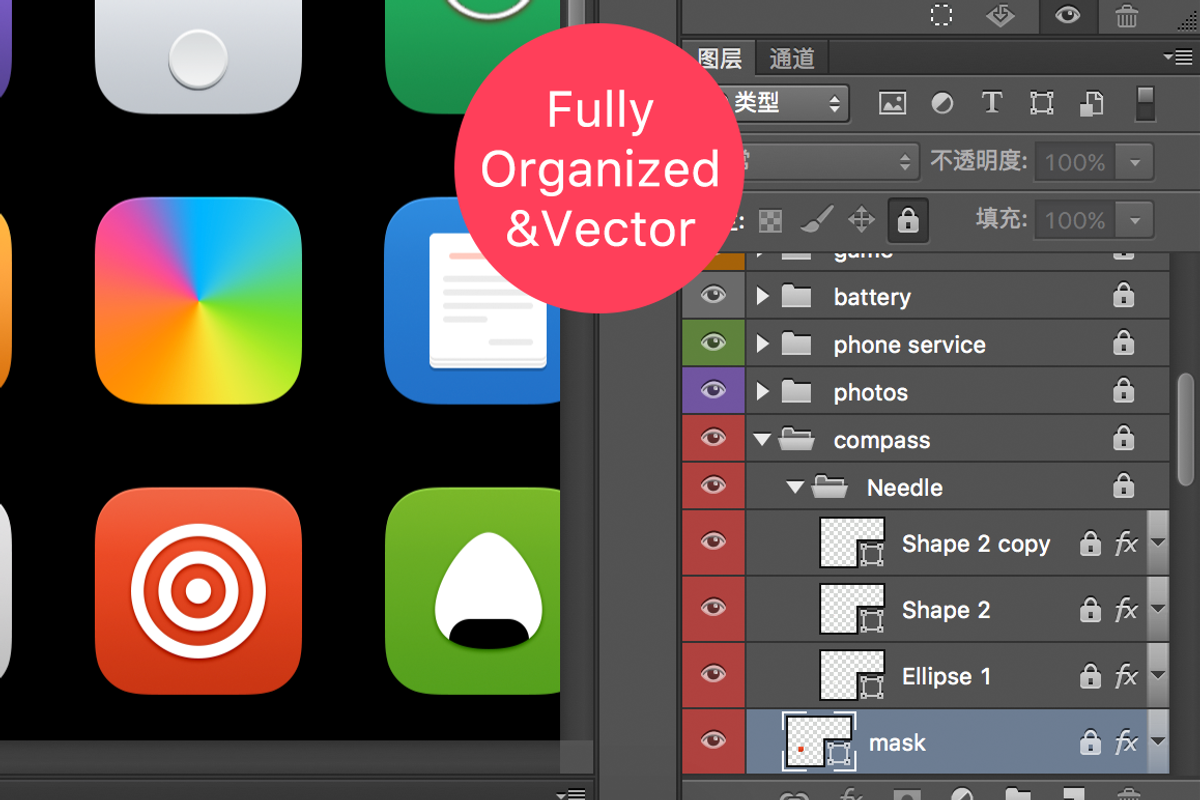The image size is (1200, 800).
Task: Click the dashed circle selection icon at top
Action: pos(941,15)
